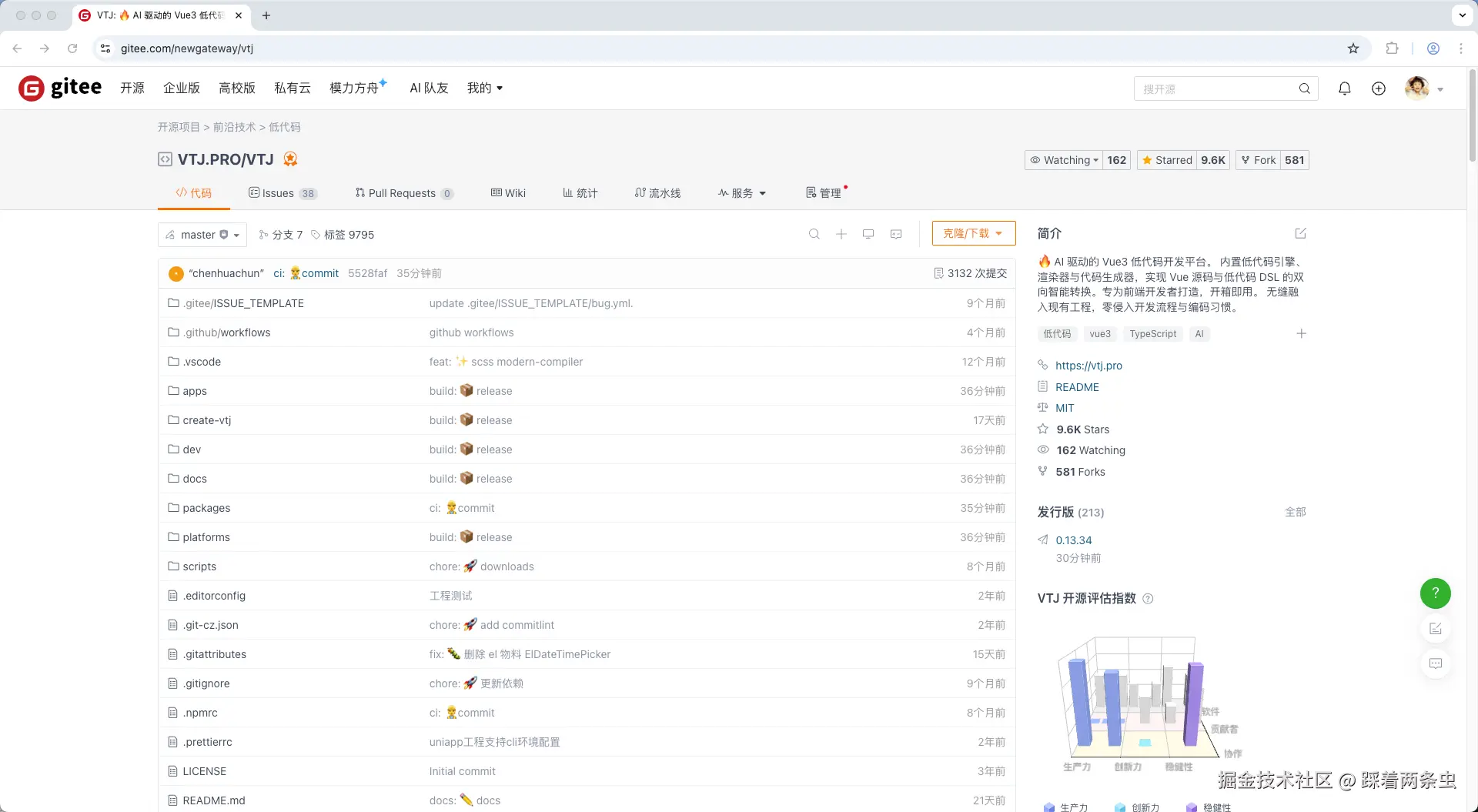View the 3132 次提交 commit history

[x=970, y=273]
